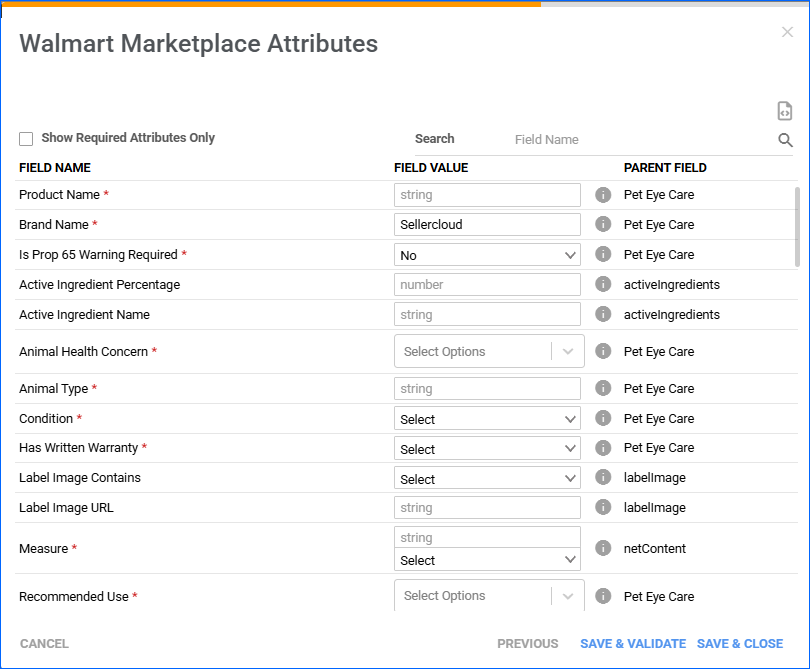
Task: Click the search magnifier icon
Action: (785, 140)
